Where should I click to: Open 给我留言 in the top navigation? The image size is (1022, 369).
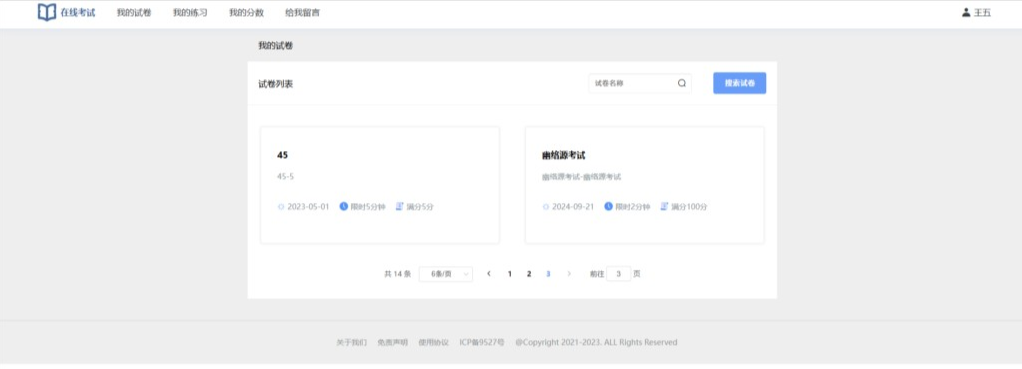point(302,12)
